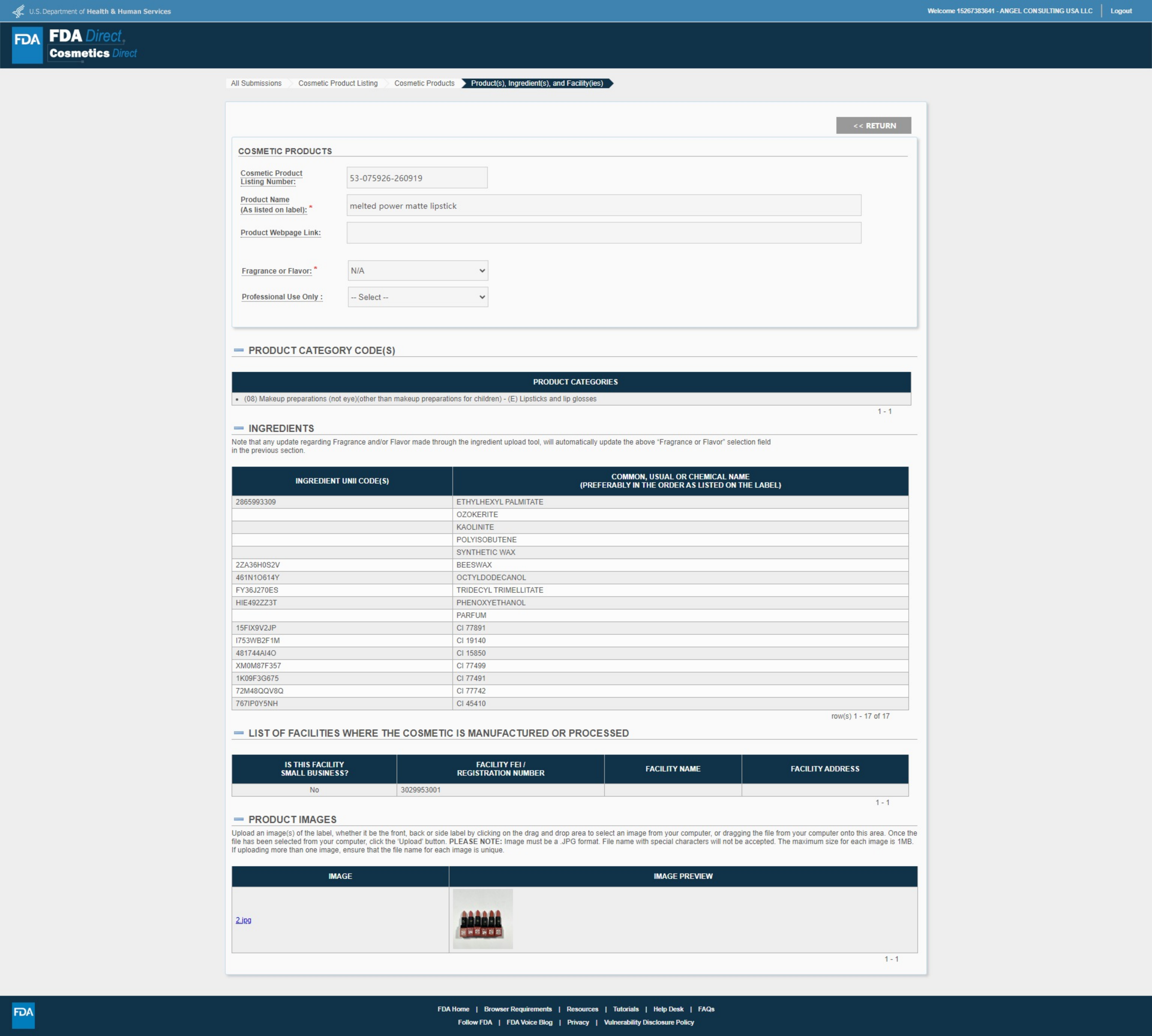Open Tutorials link in footer
Screen dimensions: 1152x1036
pyautogui.click(x=625, y=1009)
